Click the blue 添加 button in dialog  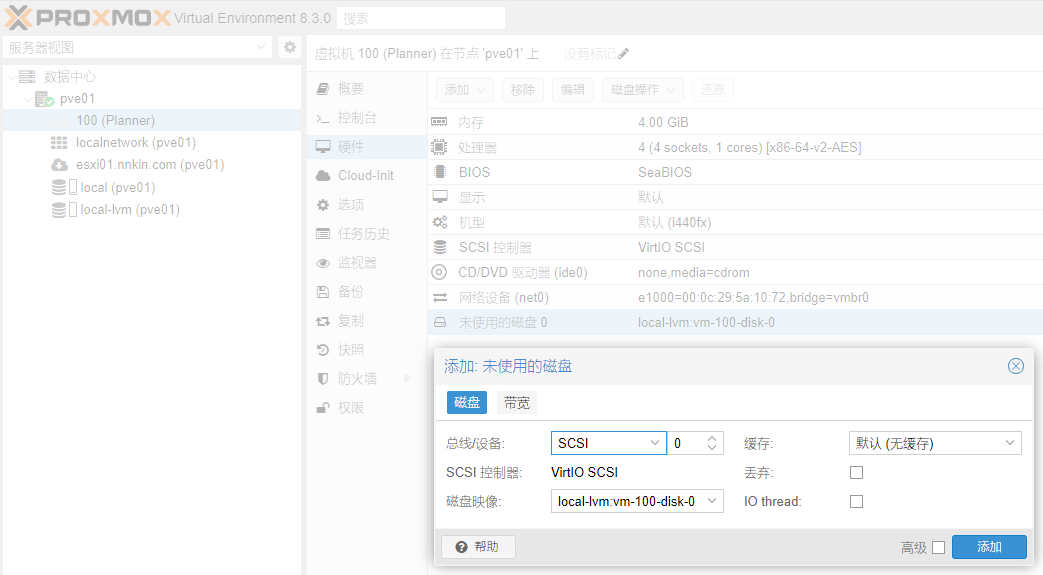(988, 547)
